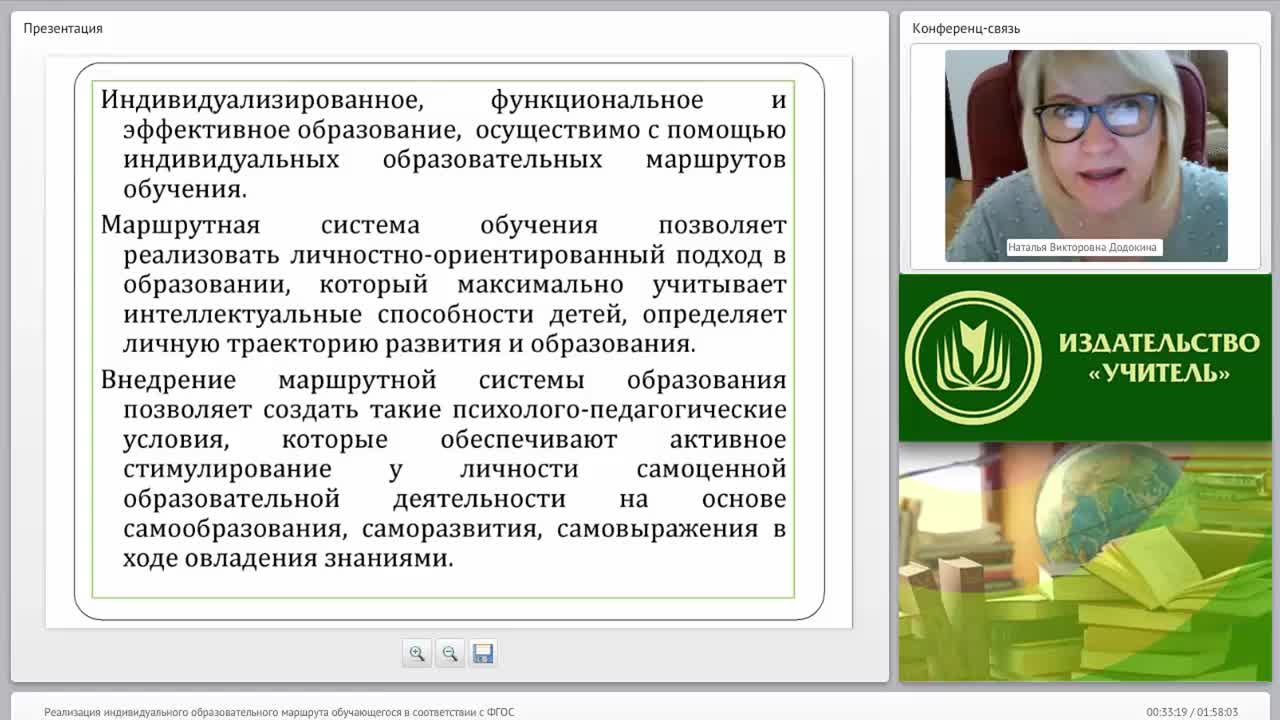
Task: Click the name label Наталья Викторовна Додокина
Action: click(1084, 247)
